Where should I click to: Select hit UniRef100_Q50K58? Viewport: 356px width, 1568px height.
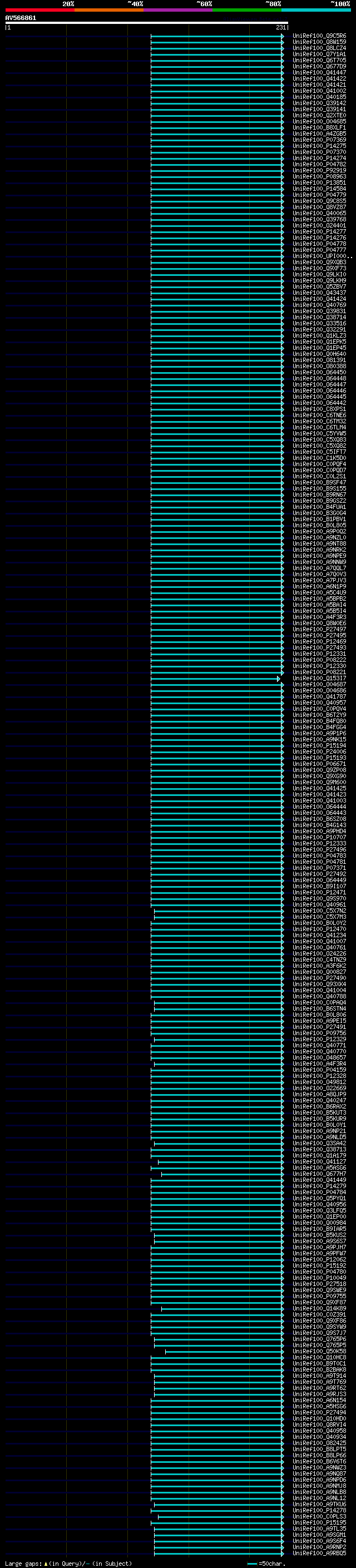[319, 1351]
